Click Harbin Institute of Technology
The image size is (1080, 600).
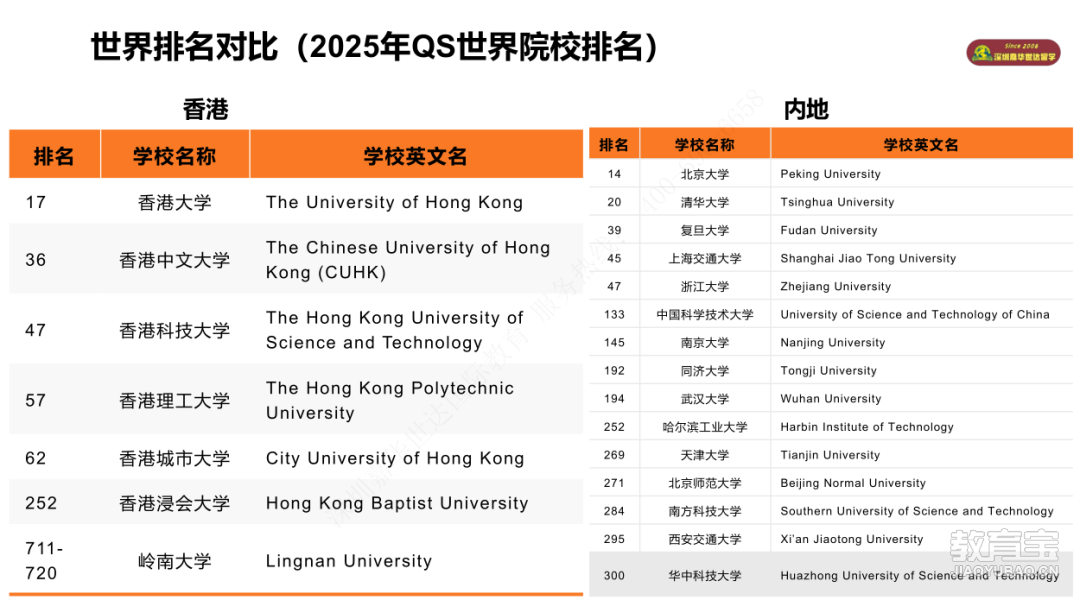[x=867, y=427]
